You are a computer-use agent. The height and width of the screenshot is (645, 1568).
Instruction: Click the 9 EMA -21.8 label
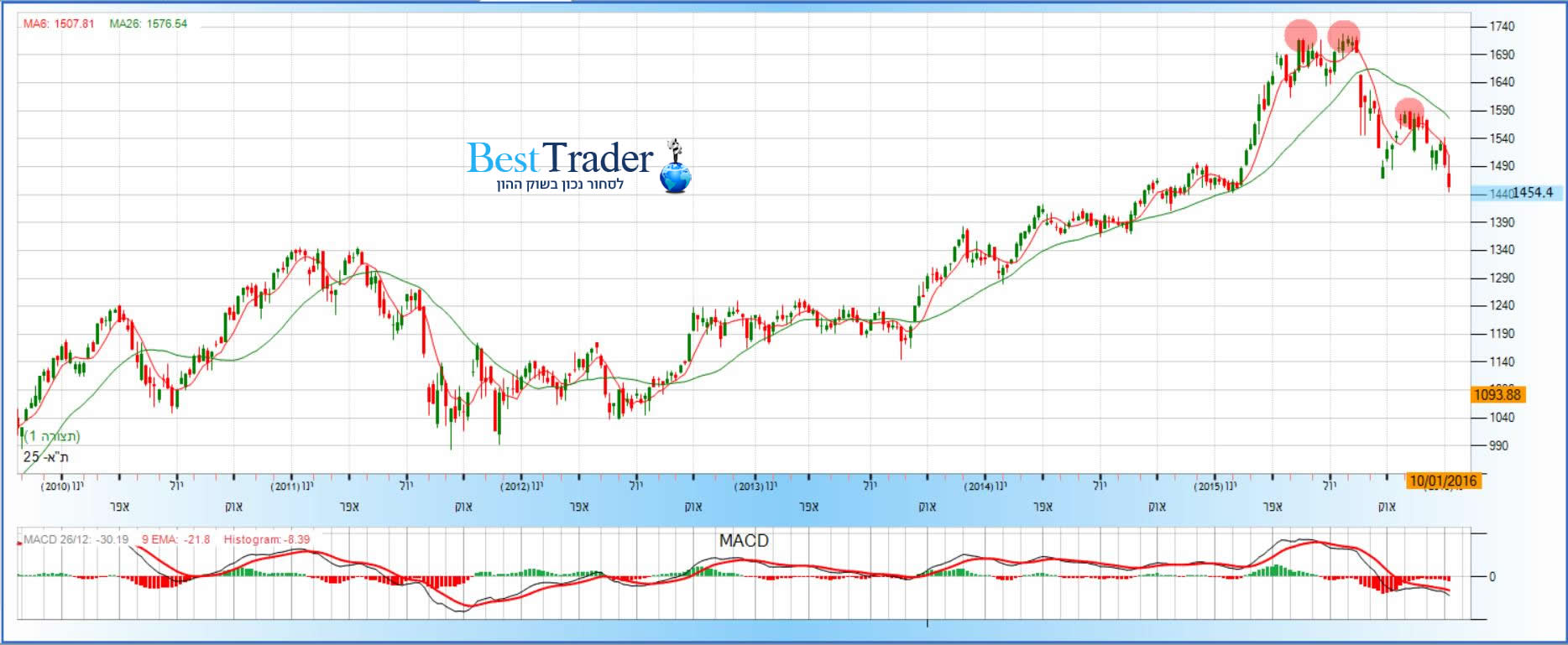[176, 539]
